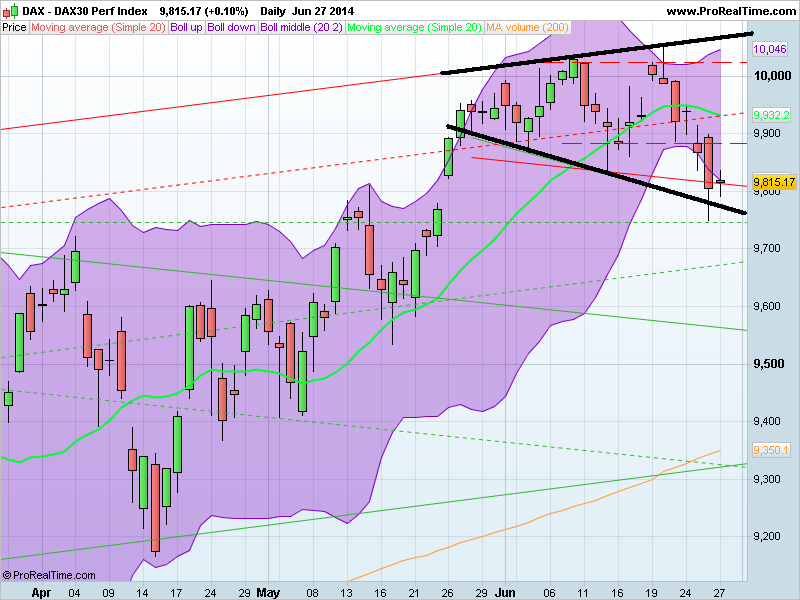This screenshot has width=800, height=600.
Task: Click the 9,300 price axis label
Action: pyautogui.click(x=767, y=479)
